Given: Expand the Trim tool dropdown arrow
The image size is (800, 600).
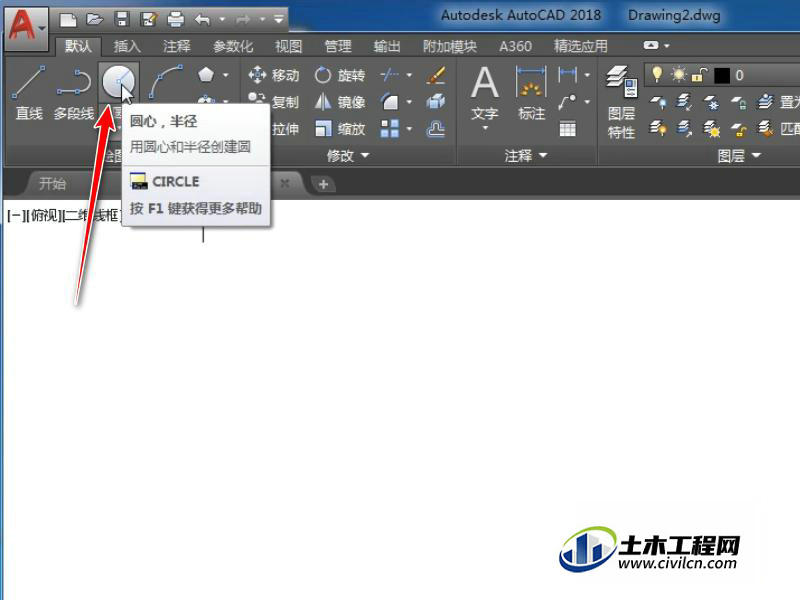Looking at the screenshot, I should (409, 75).
